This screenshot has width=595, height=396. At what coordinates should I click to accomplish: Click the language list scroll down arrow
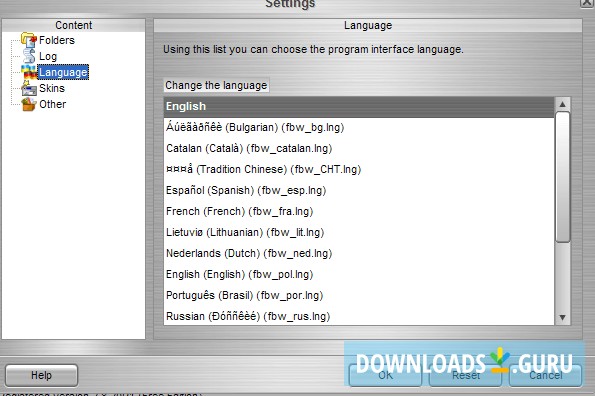click(562, 317)
